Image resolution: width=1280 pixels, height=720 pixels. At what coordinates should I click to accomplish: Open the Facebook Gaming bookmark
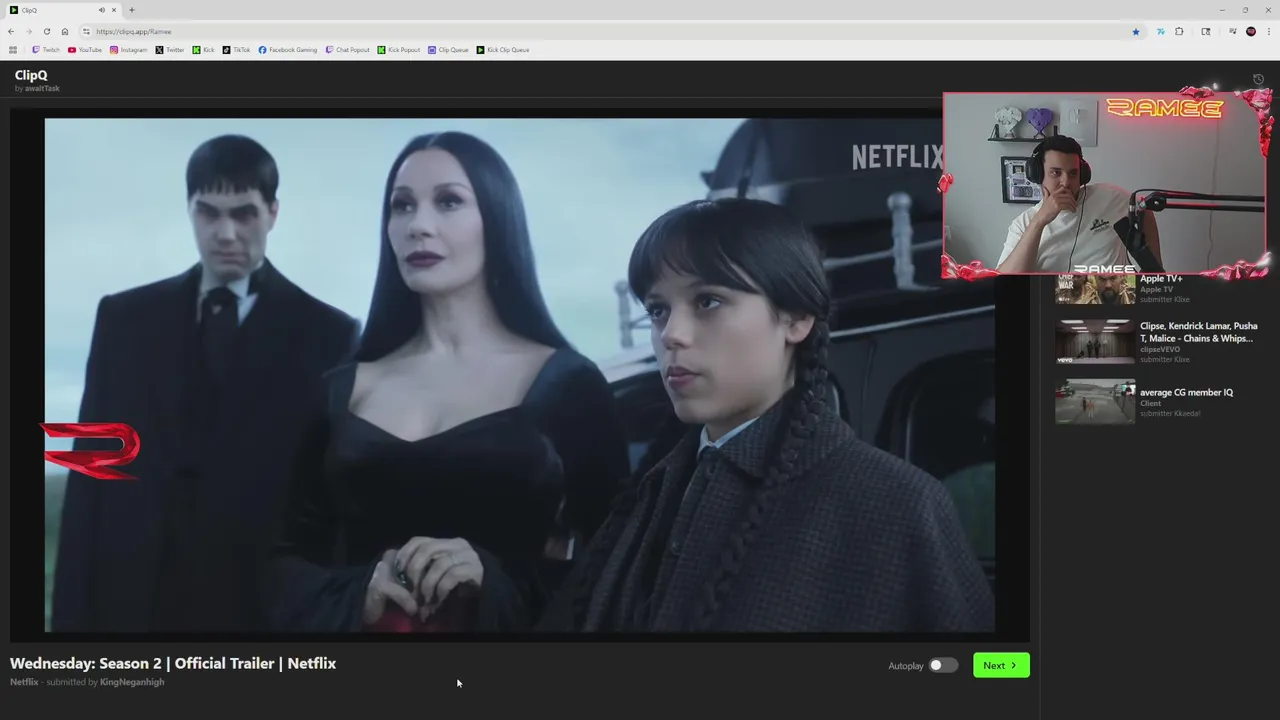click(288, 50)
